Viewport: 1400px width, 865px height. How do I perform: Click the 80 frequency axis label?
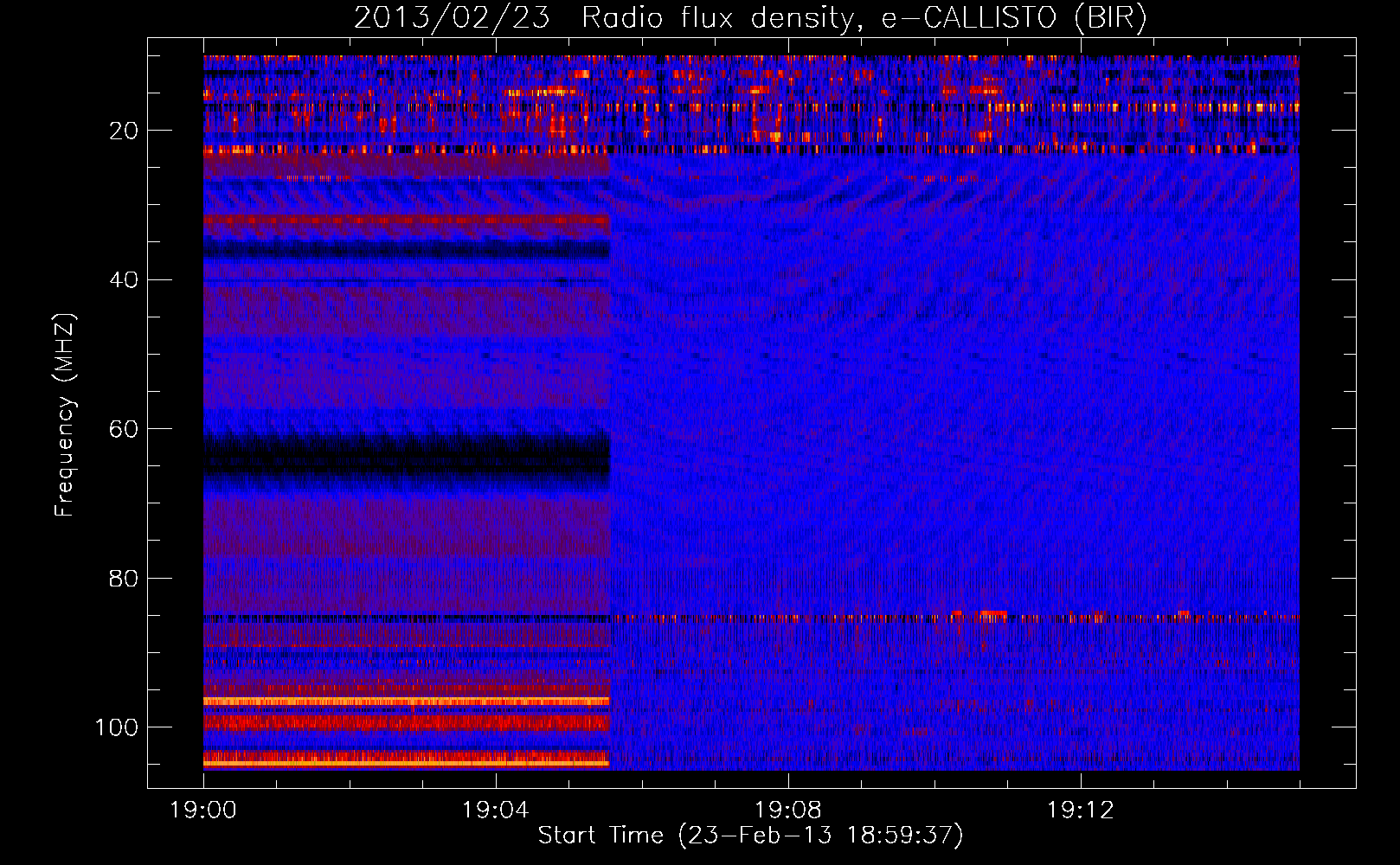click(124, 578)
